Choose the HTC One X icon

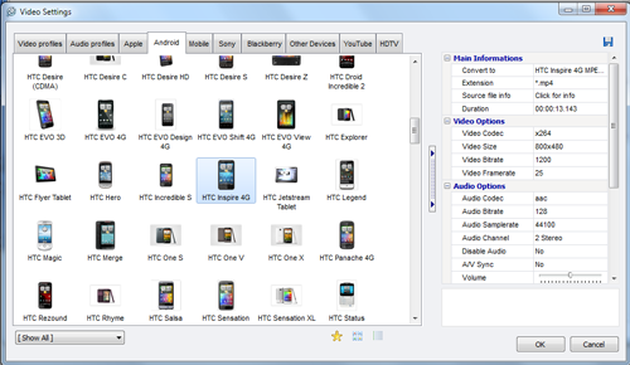point(286,235)
